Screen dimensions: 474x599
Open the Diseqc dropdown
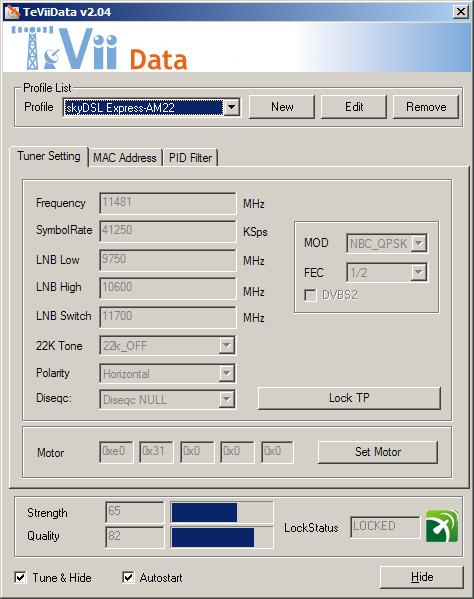tap(226, 400)
